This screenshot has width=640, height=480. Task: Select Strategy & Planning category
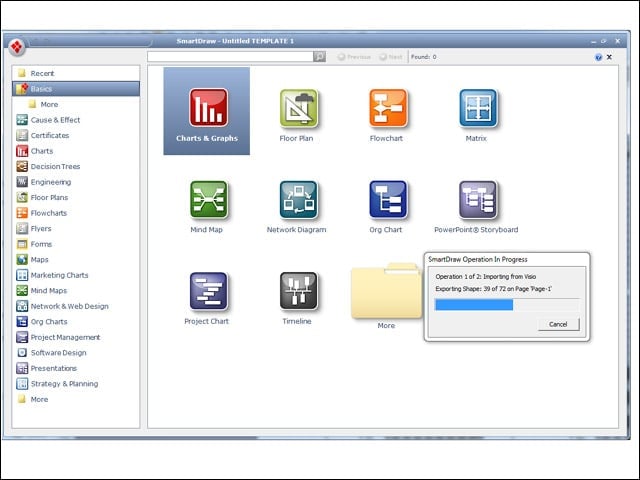(x=57, y=384)
